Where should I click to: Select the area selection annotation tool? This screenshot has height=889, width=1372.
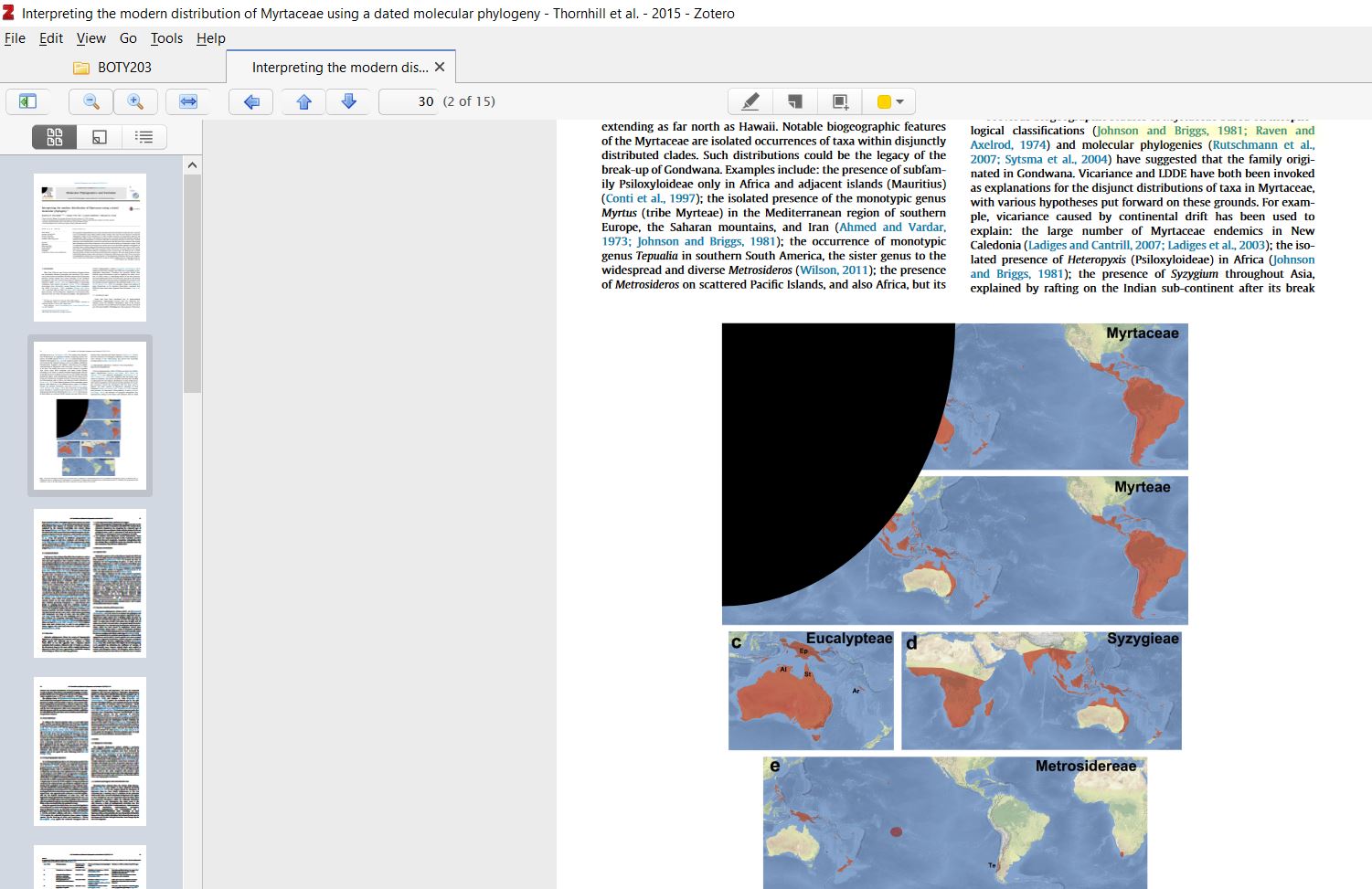tap(841, 101)
